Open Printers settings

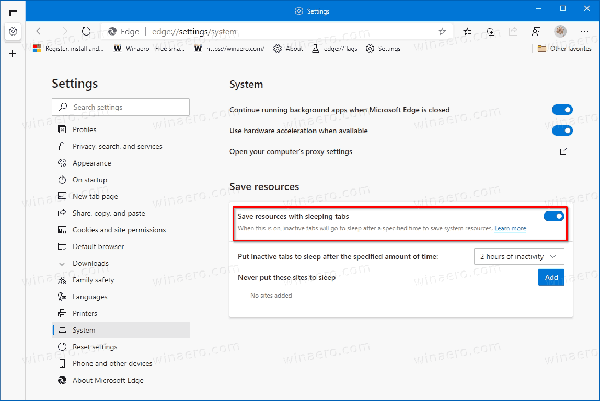[121, 313]
